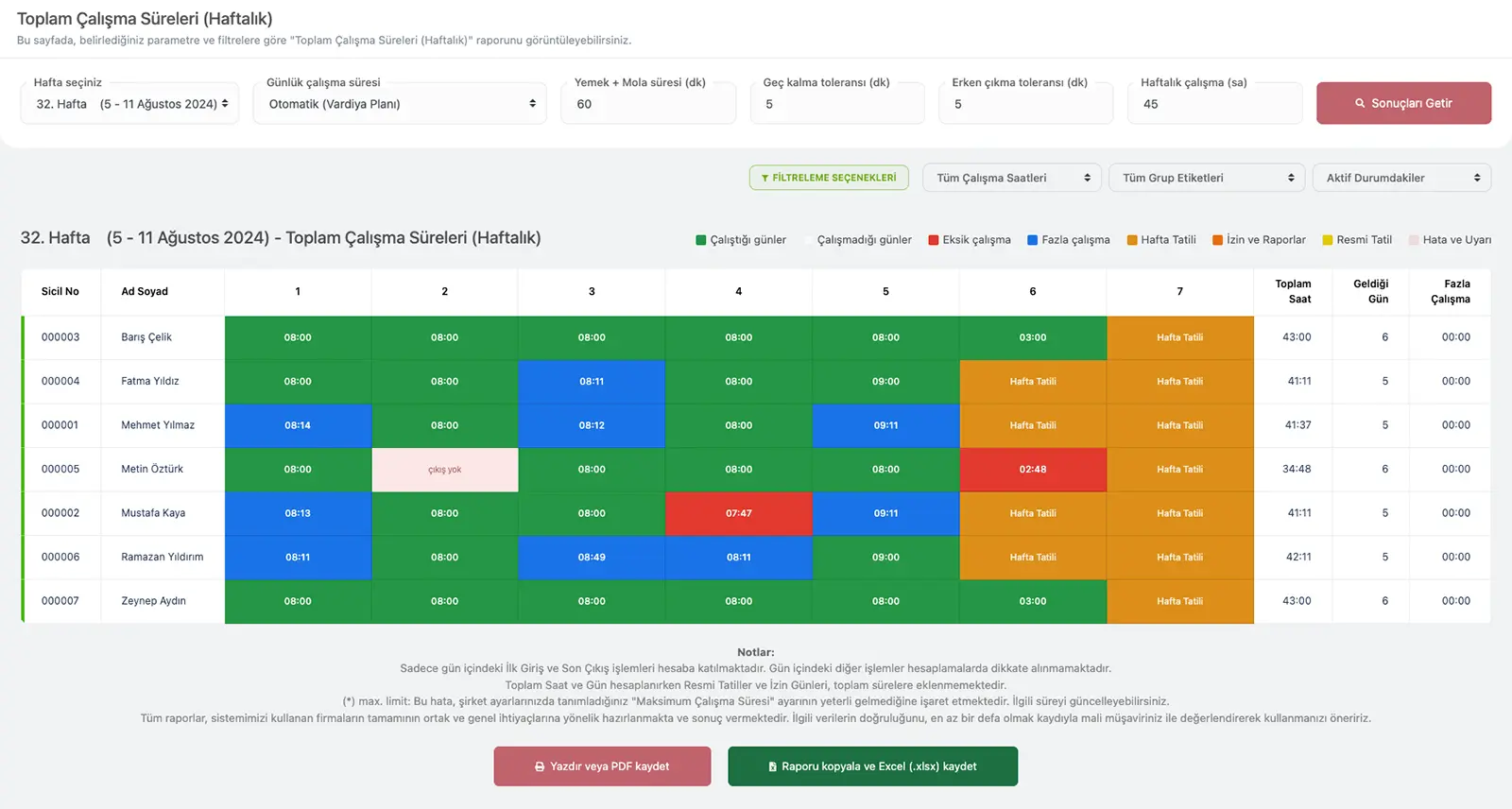
Task: Expand the Günlük çalışma süresi dropdown
Action: pos(400,104)
